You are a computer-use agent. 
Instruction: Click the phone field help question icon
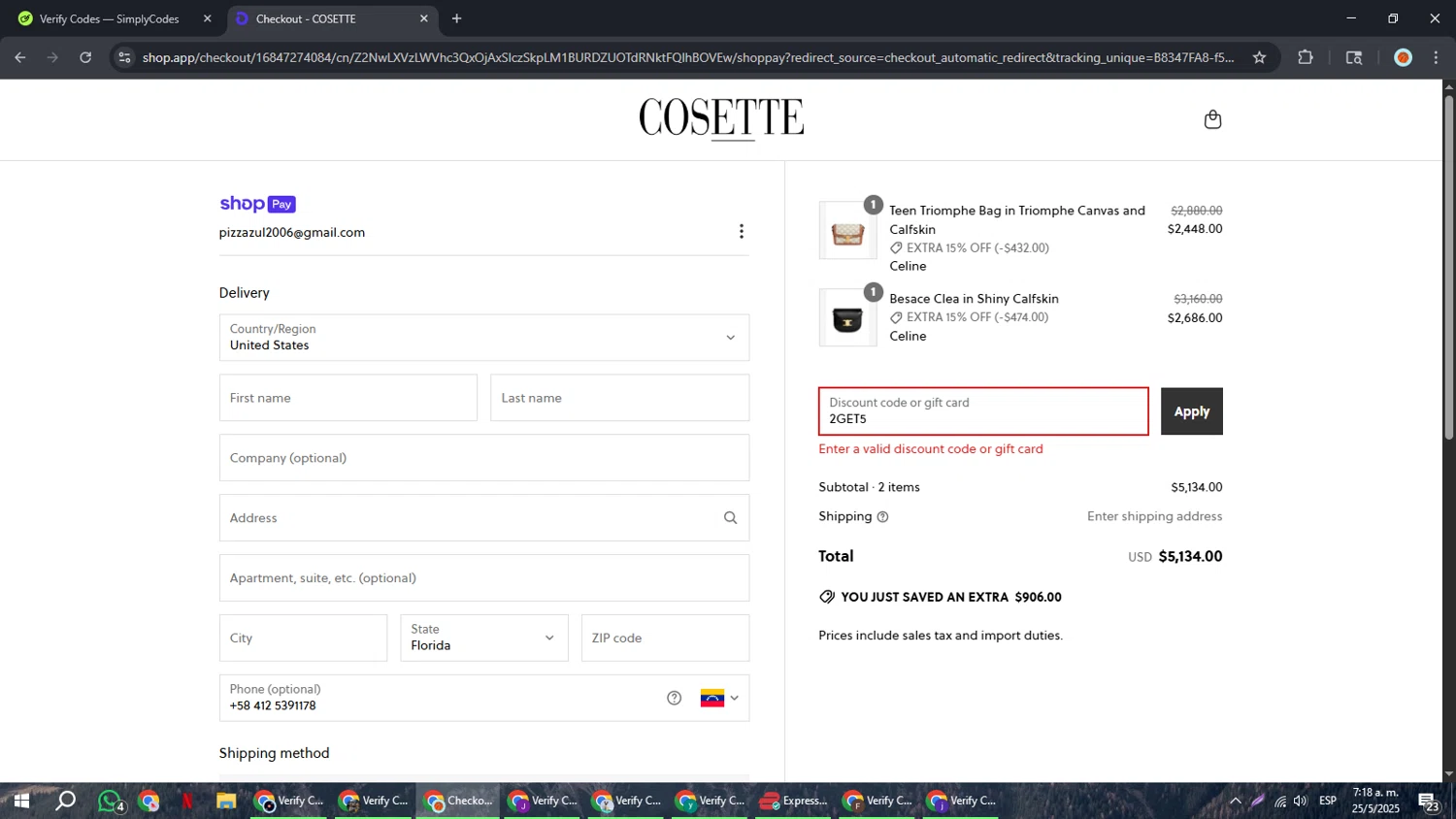[x=675, y=698]
